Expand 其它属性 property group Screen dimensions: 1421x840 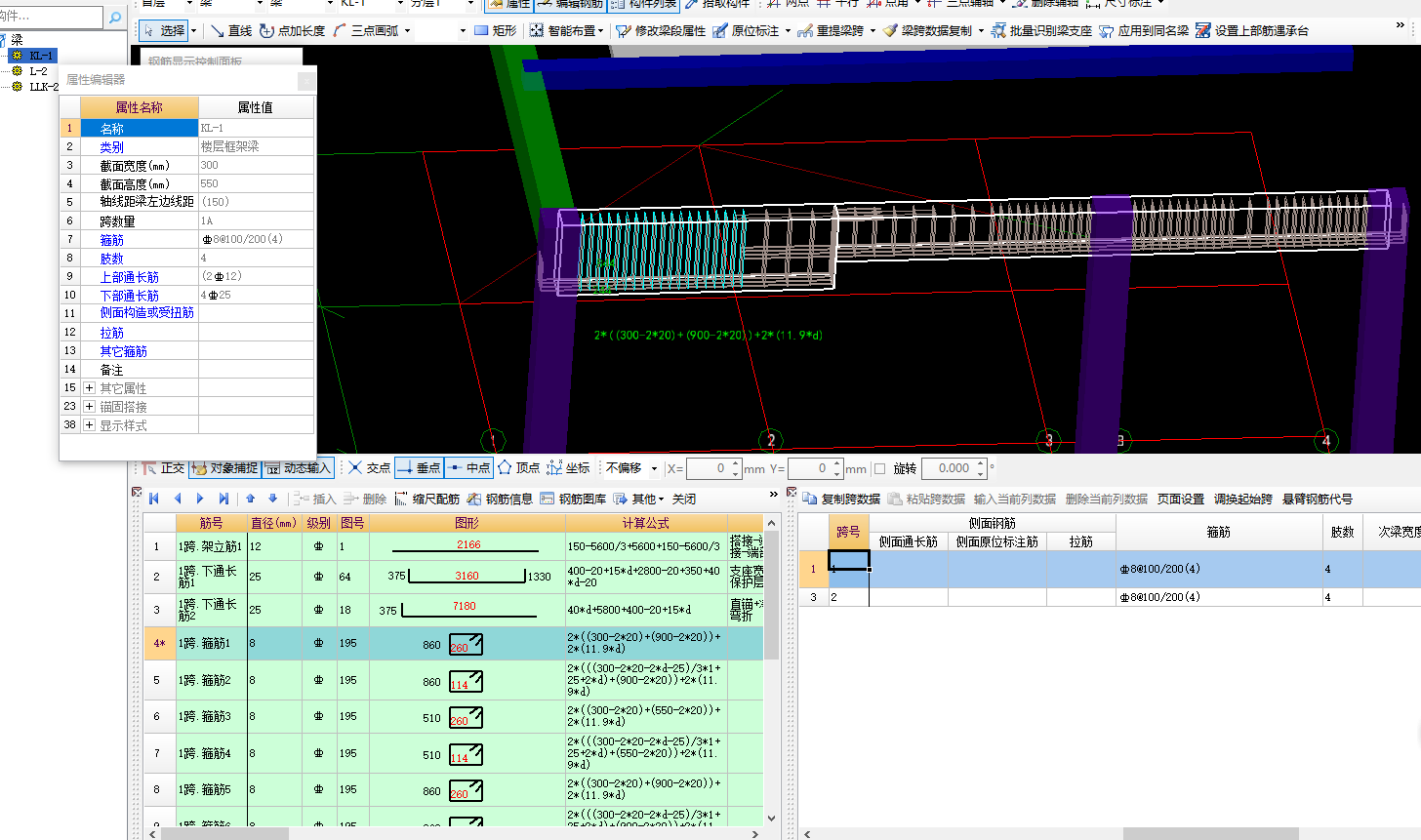[89, 388]
